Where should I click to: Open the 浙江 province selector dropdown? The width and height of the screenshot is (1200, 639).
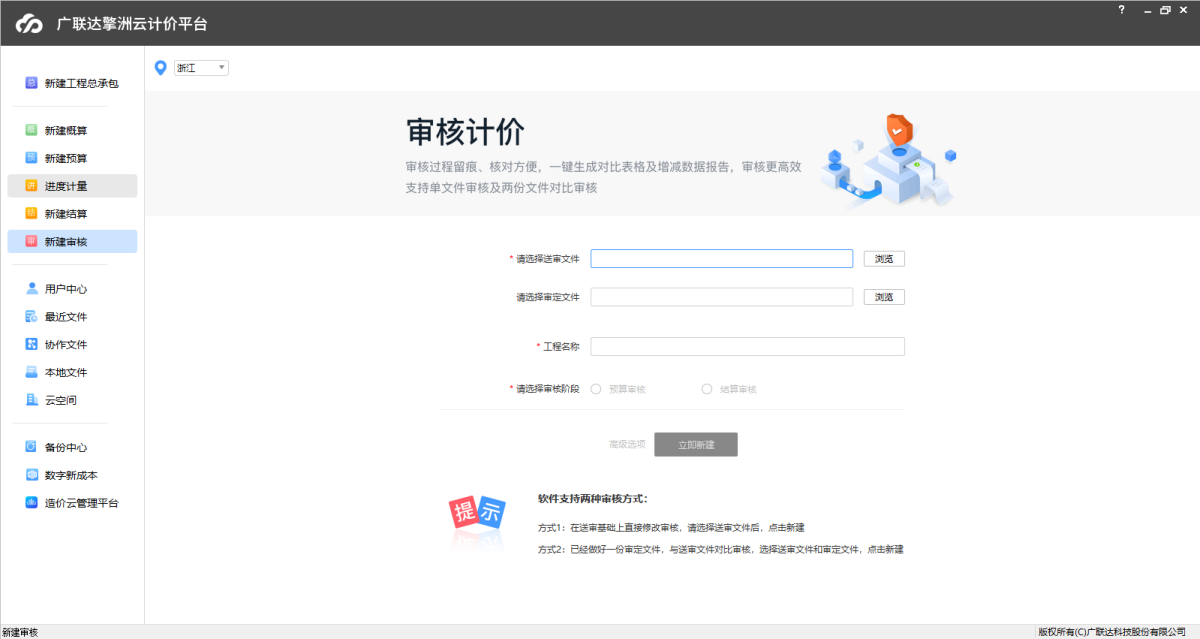click(x=200, y=67)
